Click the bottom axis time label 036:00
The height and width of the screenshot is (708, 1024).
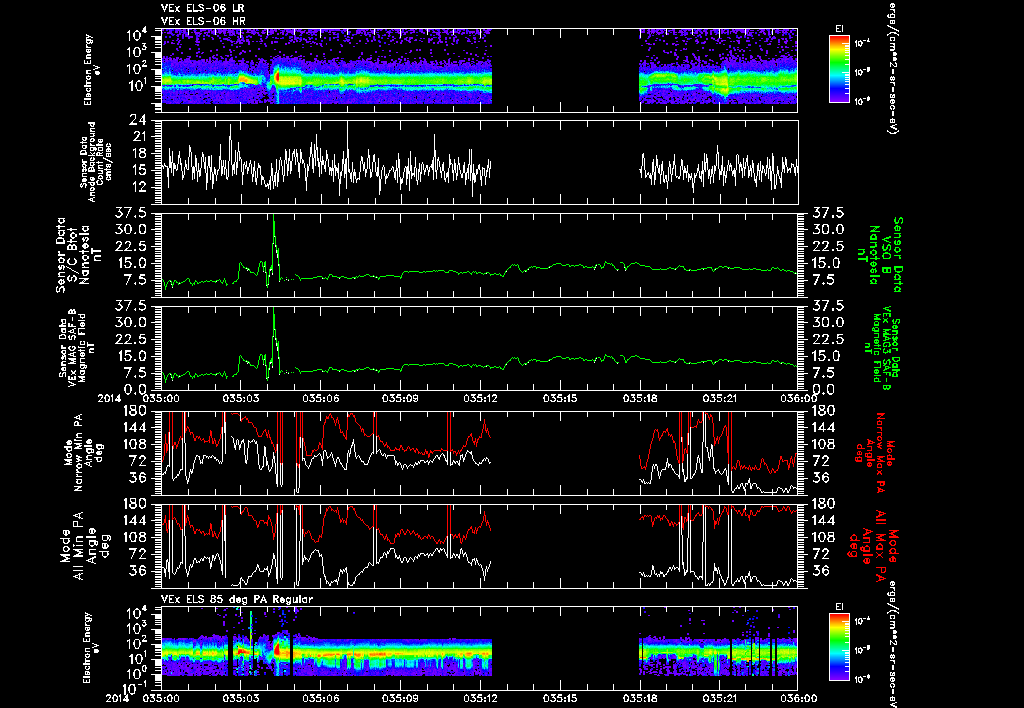tap(797, 698)
